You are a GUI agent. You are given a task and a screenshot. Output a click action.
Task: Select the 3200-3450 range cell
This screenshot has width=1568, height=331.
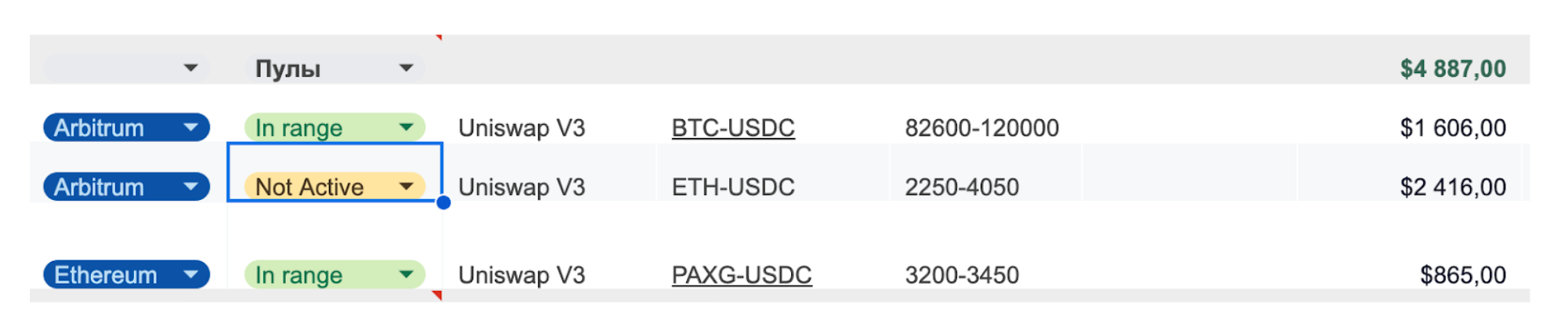coord(962,275)
